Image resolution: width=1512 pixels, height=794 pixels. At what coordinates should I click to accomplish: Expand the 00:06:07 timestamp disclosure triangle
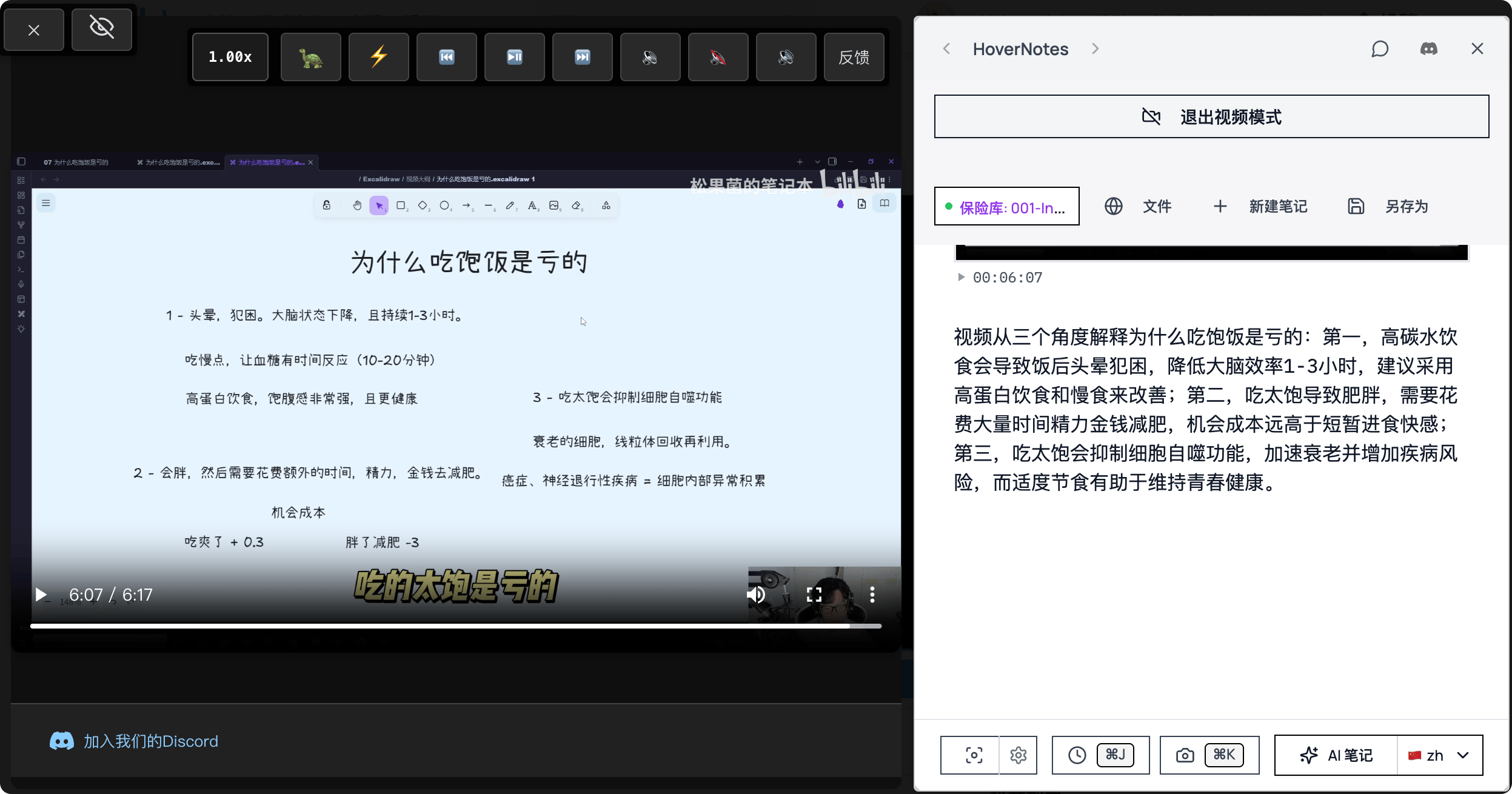pos(961,278)
